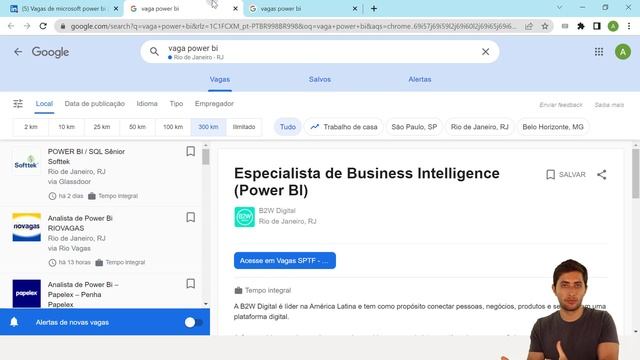Viewport: 640px width, 360px height.
Task: Bookmark the RIOVAGAS job listing
Action: pos(191,218)
